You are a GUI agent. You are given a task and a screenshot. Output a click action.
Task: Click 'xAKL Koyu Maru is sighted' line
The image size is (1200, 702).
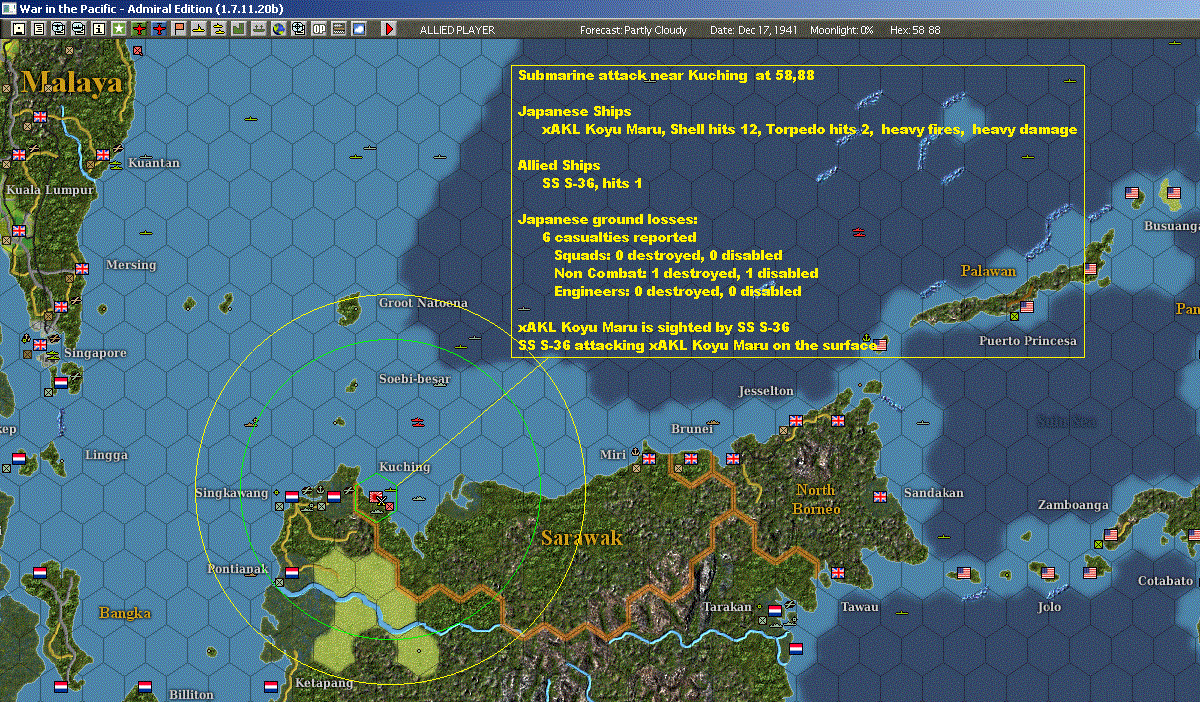coord(654,328)
